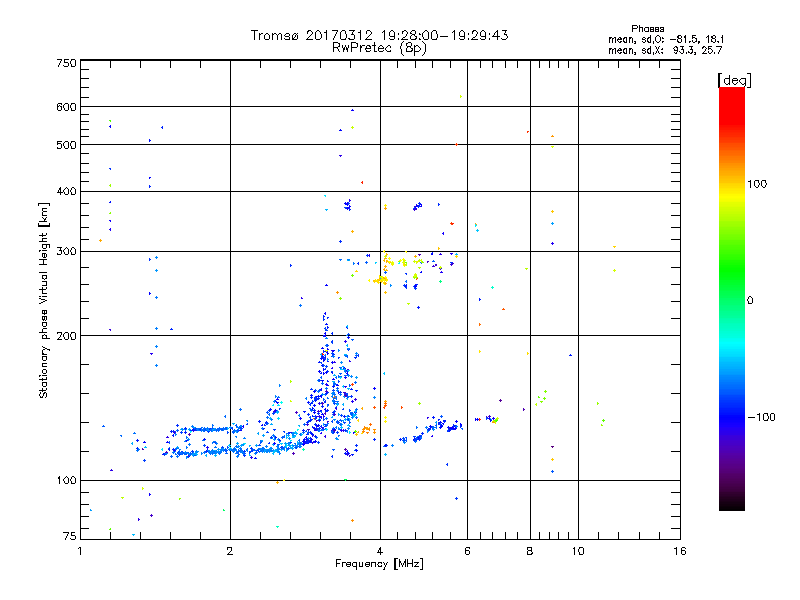The height and width of the screenshot is (600, 800).
Task: Click the 'mean, sd,O: -81.5, 18.1' statistic
Action: (x=665, y=39)
